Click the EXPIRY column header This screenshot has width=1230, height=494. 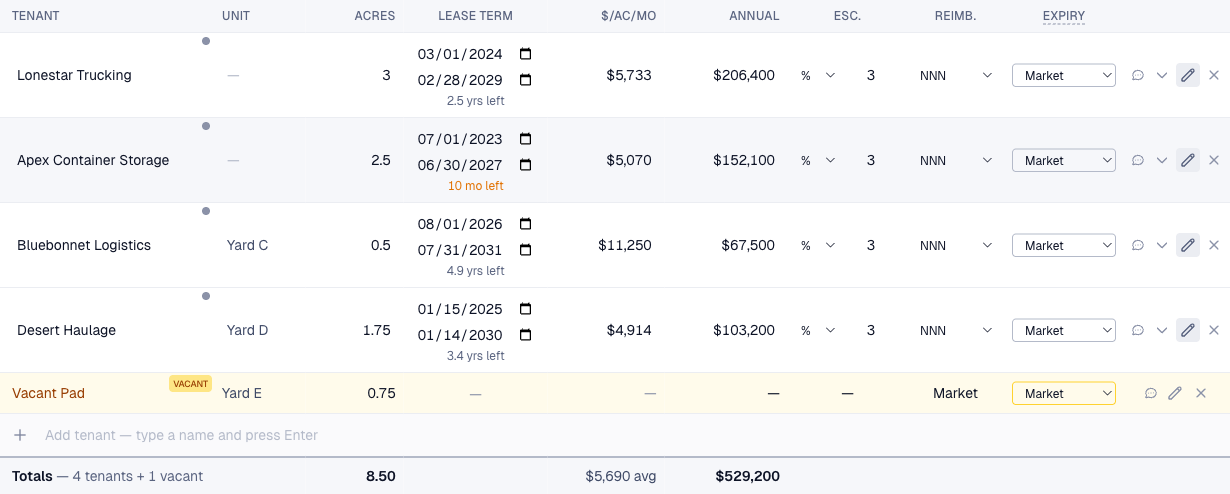(x=1063, y=16)
